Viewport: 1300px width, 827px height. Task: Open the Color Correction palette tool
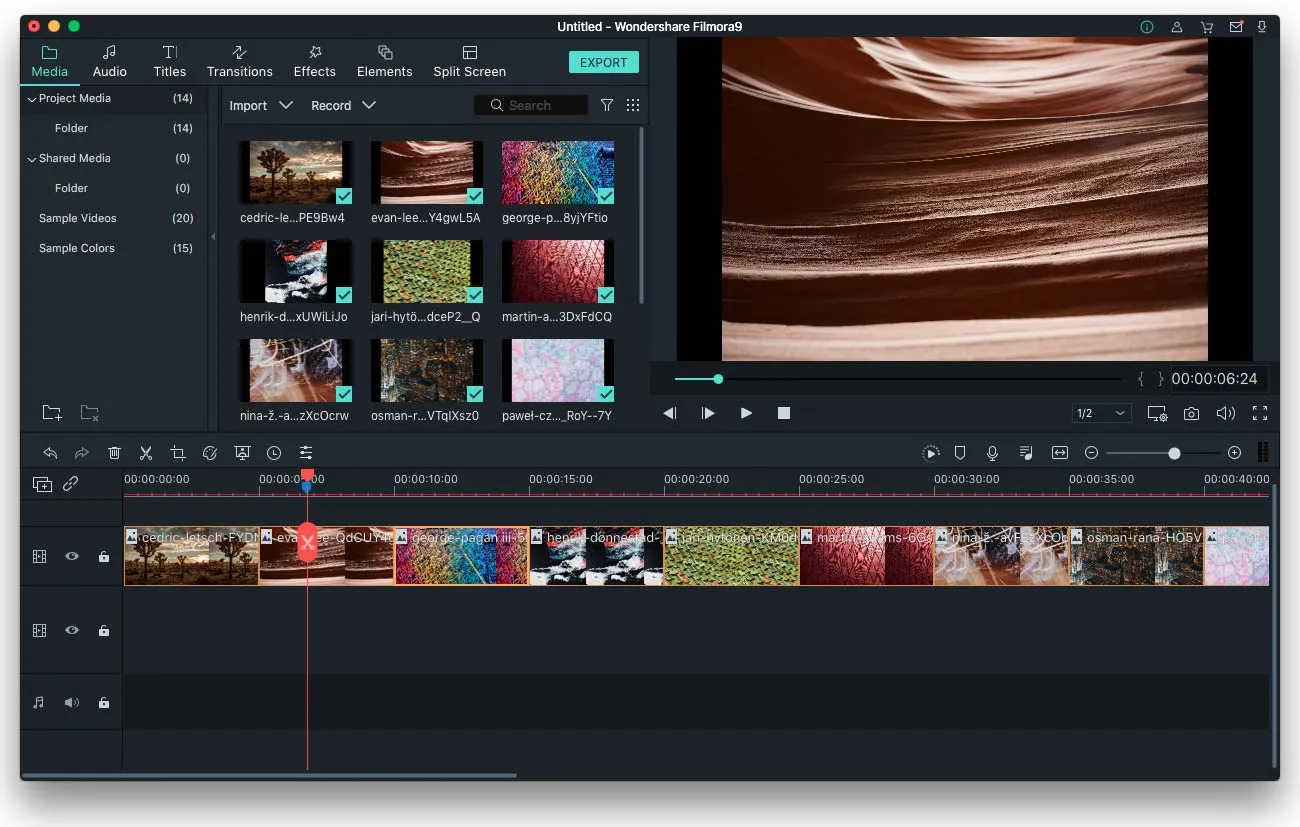tap(209, 452)
